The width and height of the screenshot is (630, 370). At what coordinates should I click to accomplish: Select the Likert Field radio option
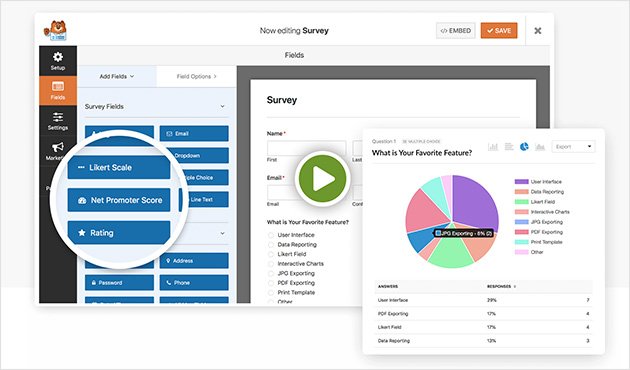tap(271, 254)
